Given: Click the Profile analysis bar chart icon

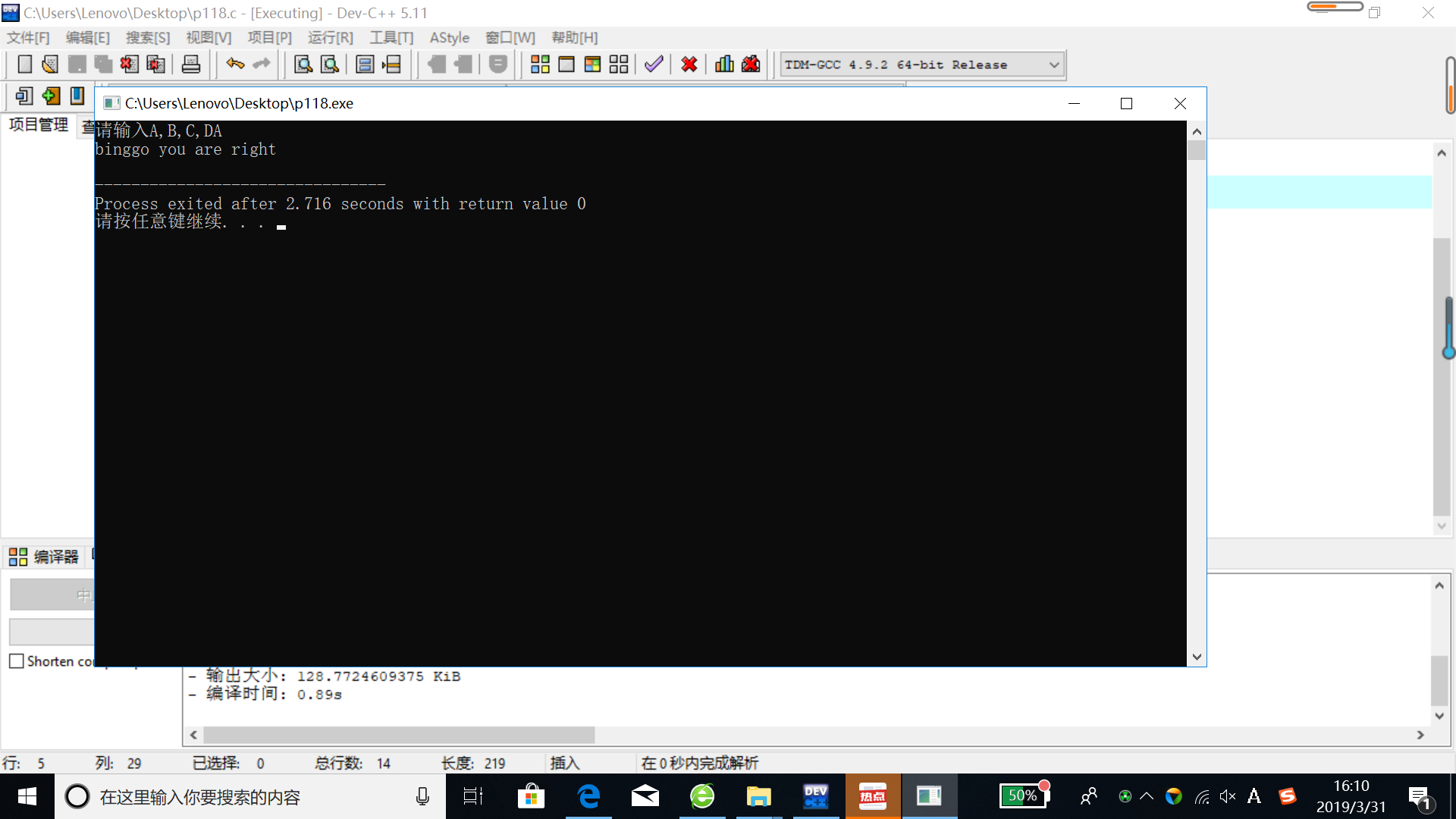Looking at the screenshot, I should coord(724,64).
